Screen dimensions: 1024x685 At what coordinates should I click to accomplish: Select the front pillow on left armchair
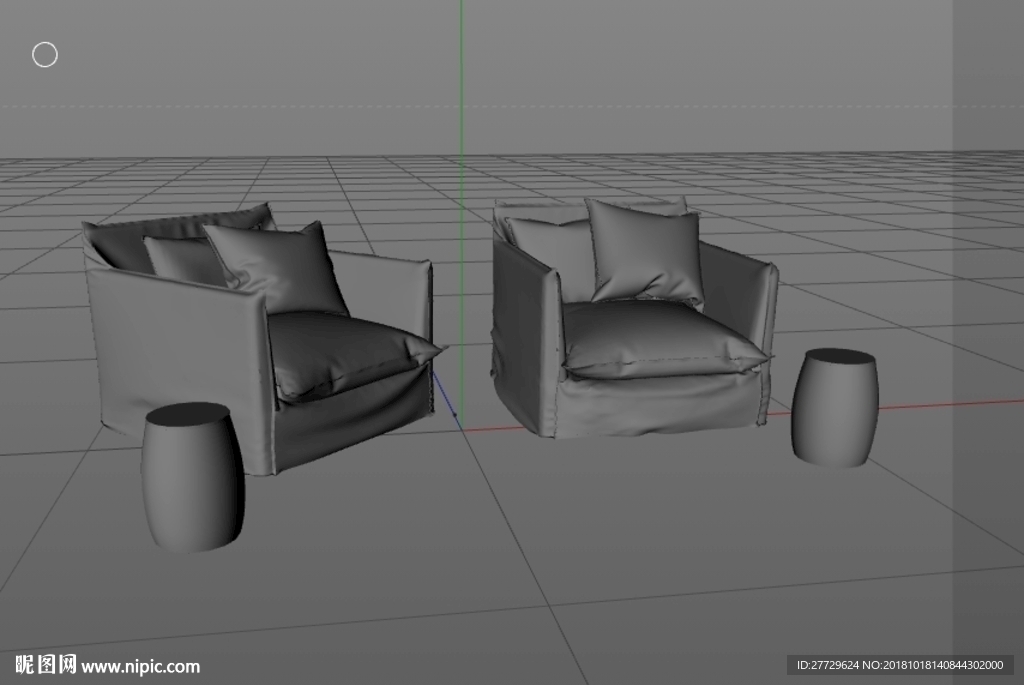278,269
